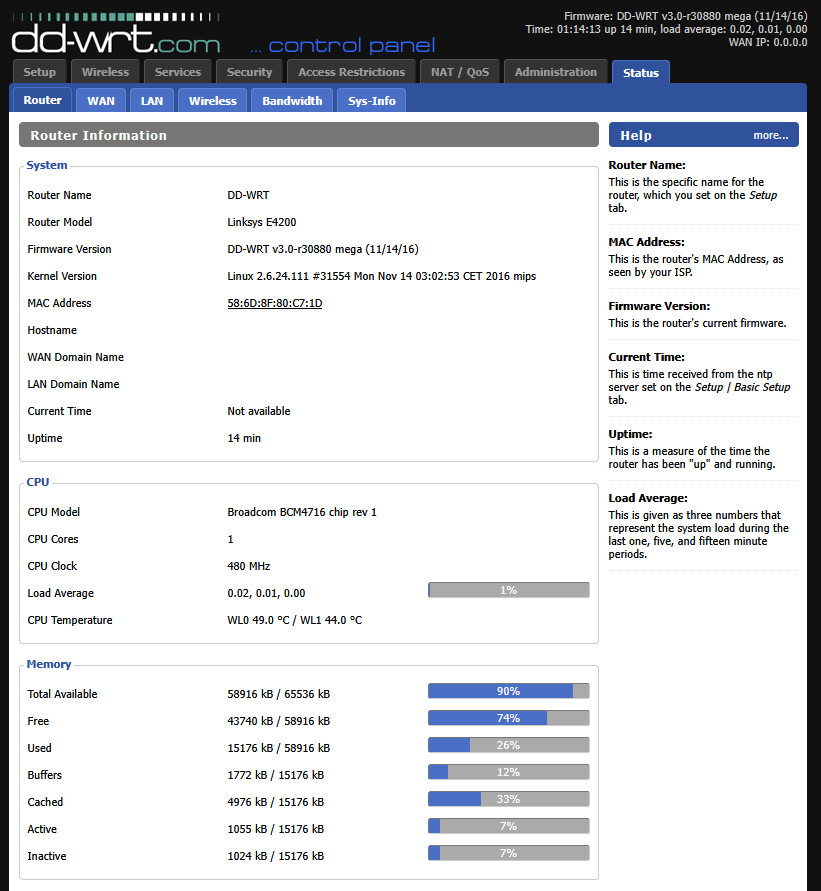This screenshot has width=821, height=891.
Task: Click the Firmware Version value in System
Action: pos(323,249)
